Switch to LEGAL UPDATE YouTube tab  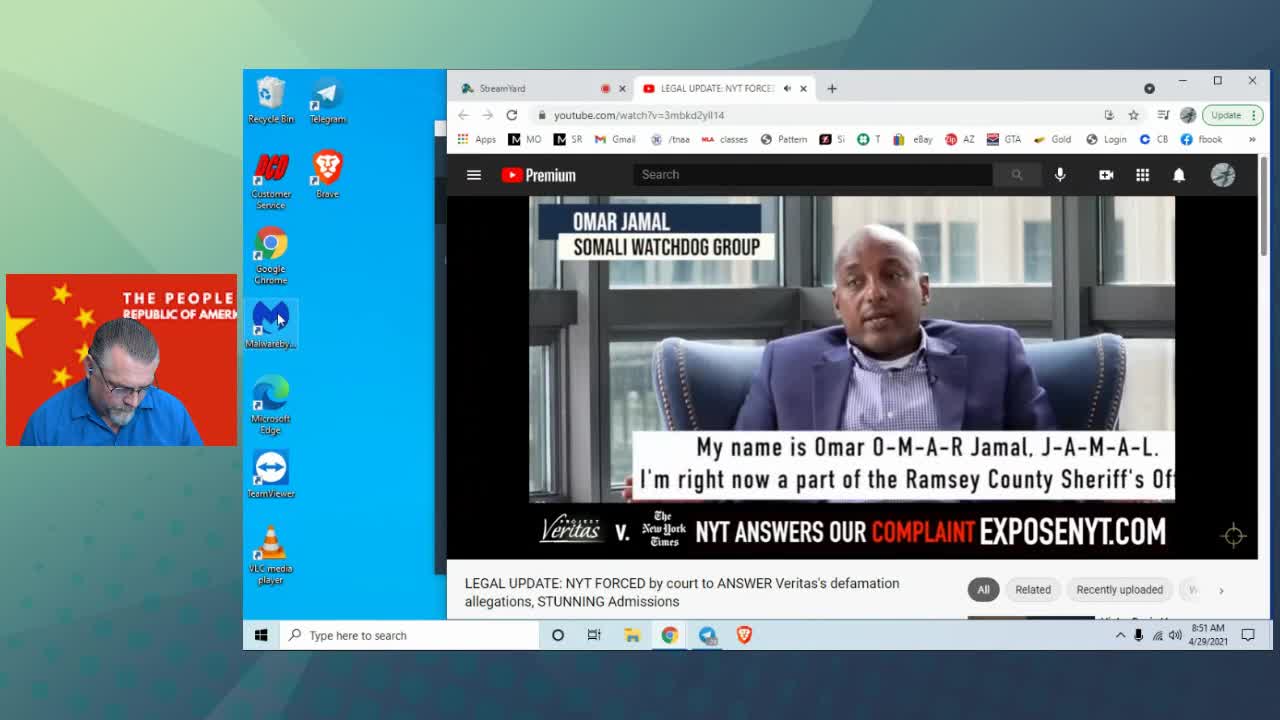[x=716, y=88]
